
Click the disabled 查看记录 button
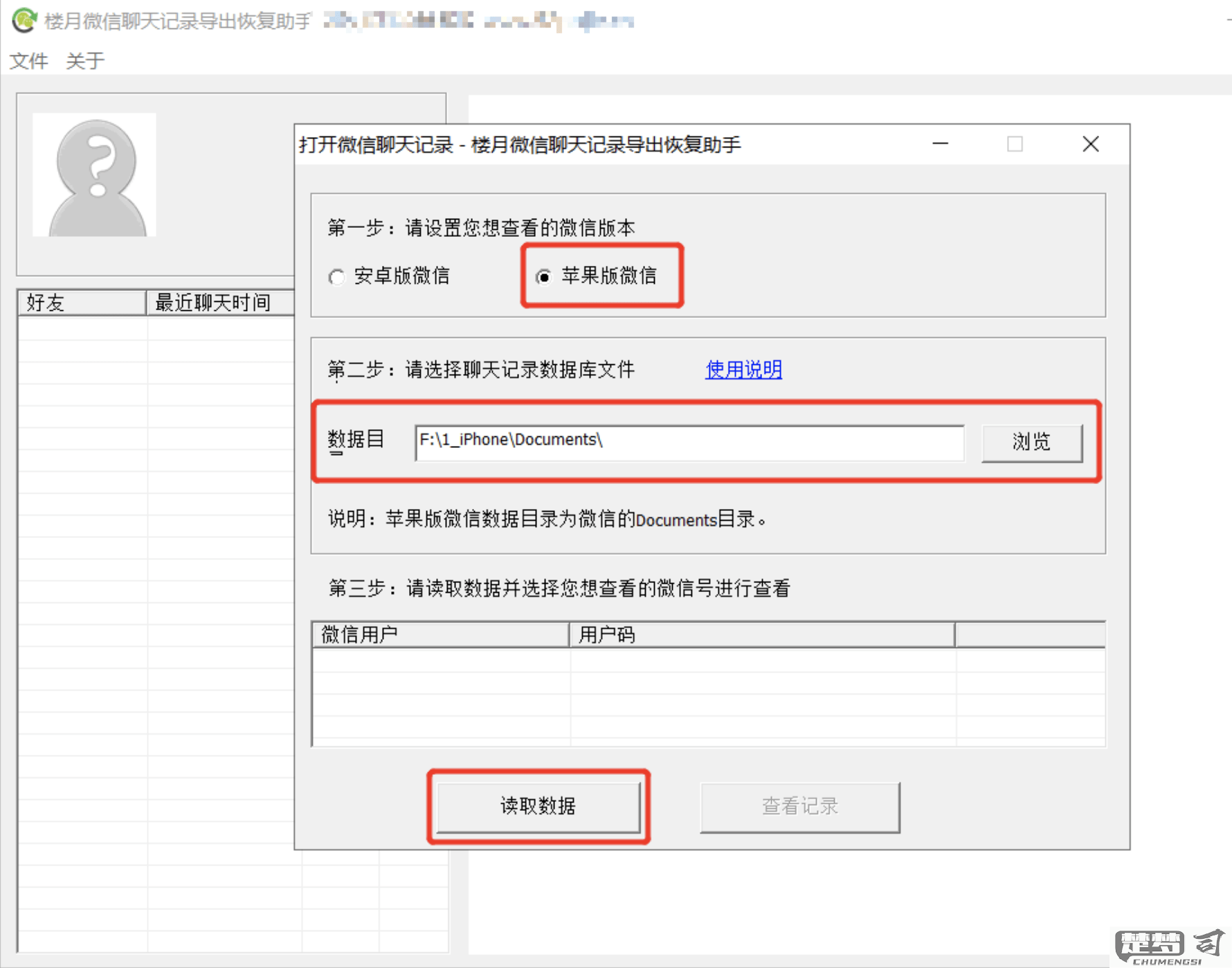pyautogui.click(x=800, y=807)
